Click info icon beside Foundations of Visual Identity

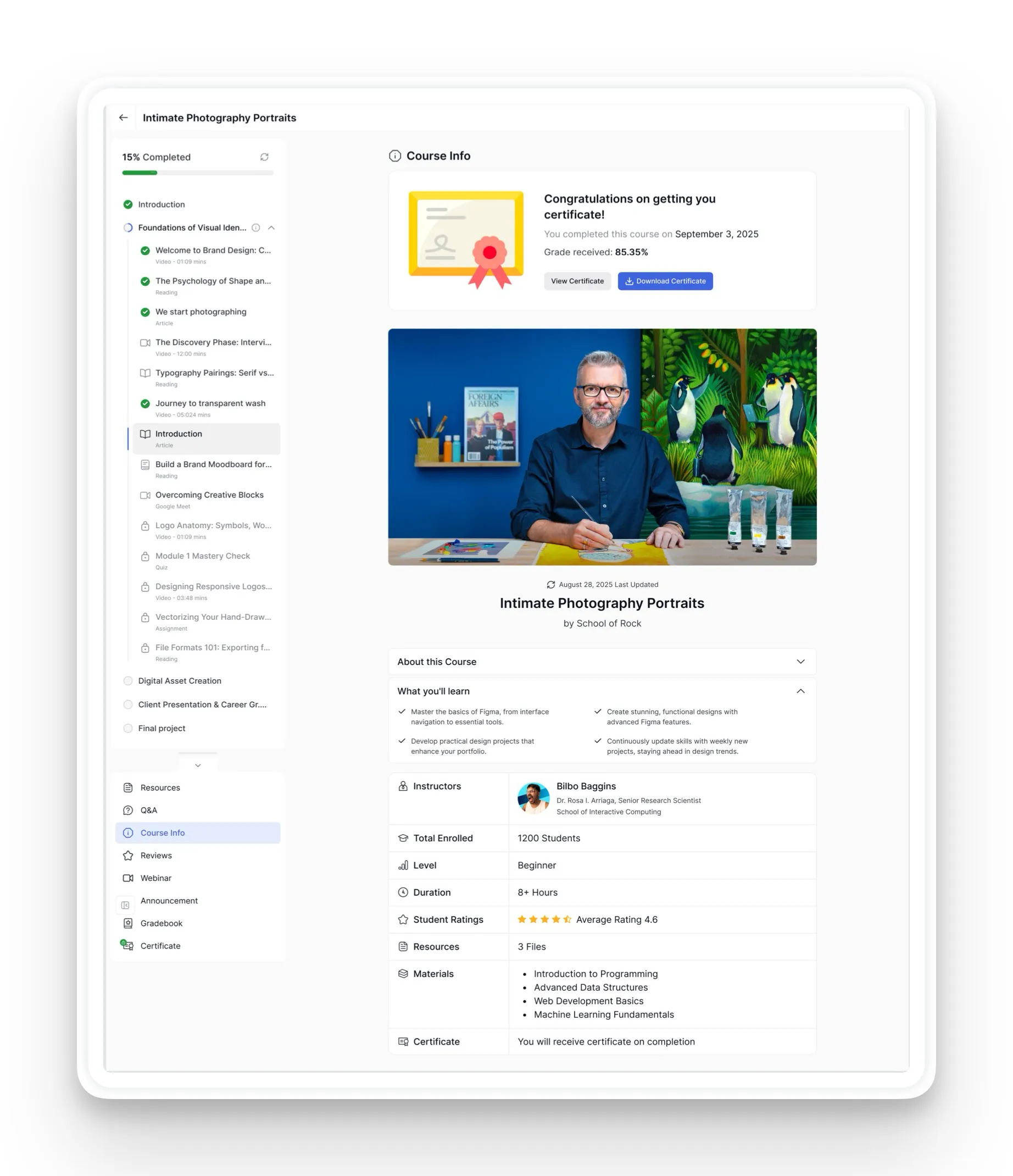click(256, 228)
